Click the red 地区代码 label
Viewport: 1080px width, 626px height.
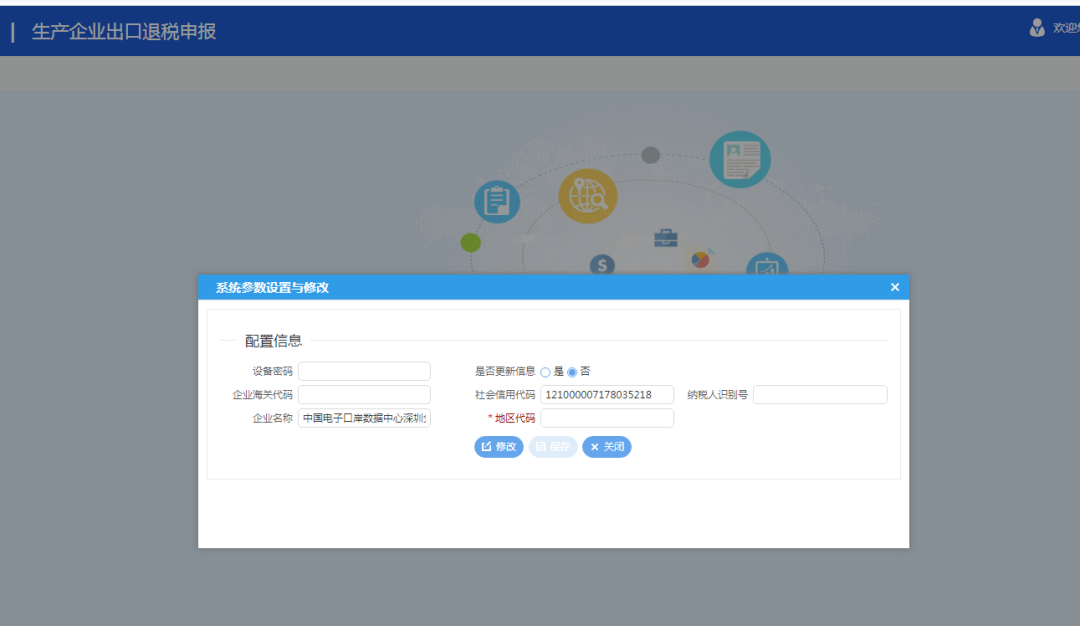coord(515,418)
